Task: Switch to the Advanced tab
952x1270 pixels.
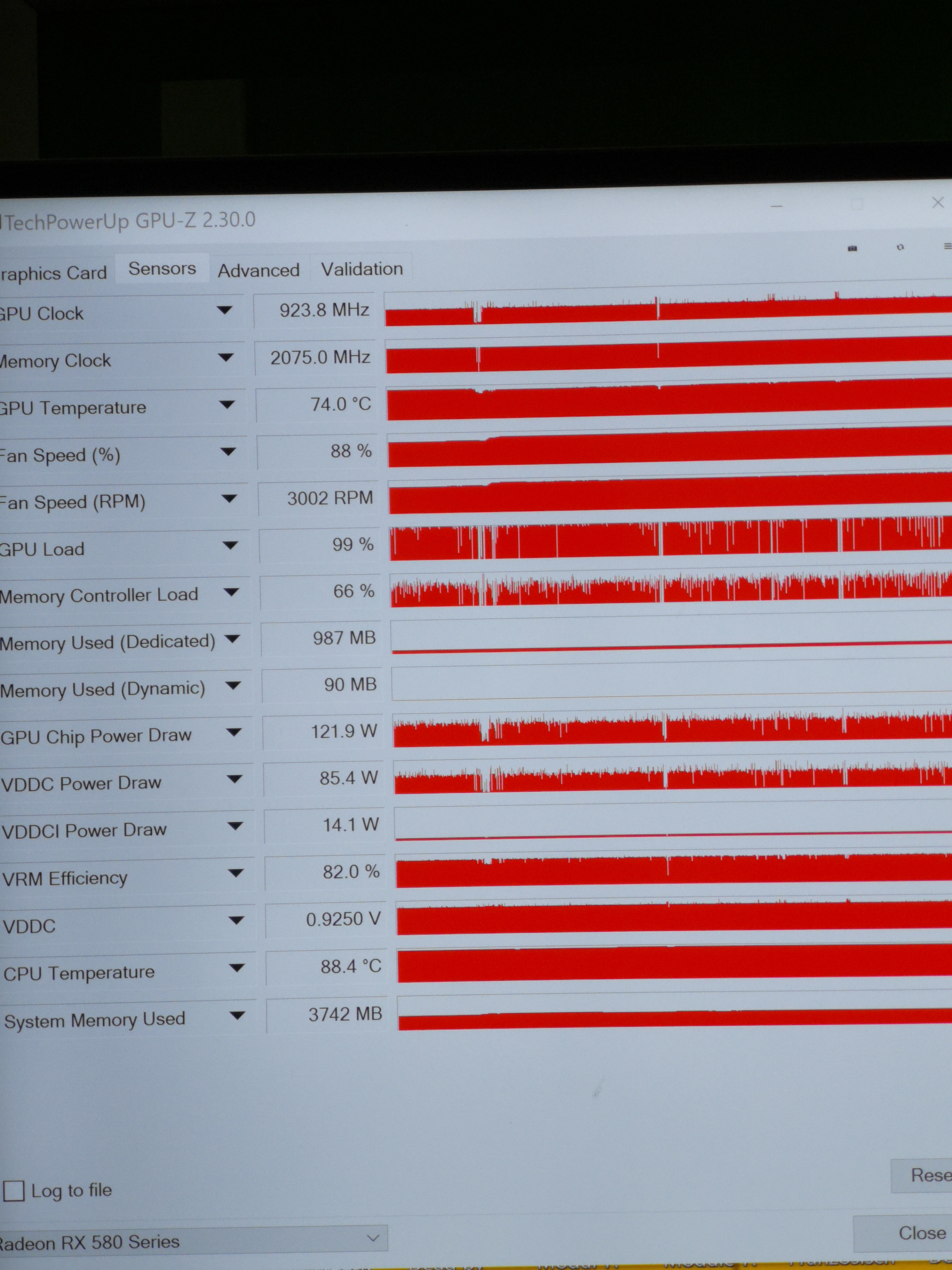Action: point(258,270)
